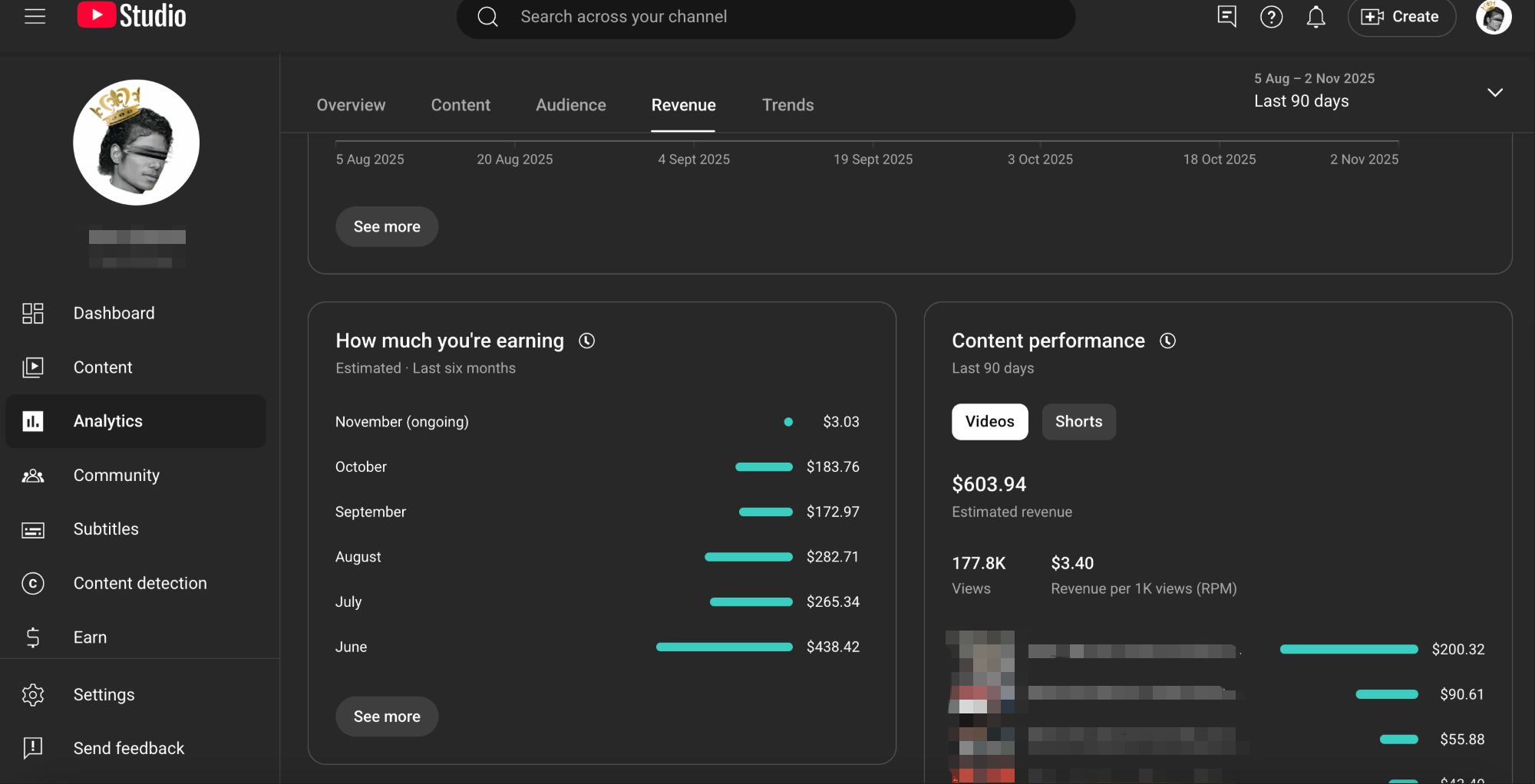1535x784 pixels.
Task: Open Content detection in the sidebar
Action: [140, 583]
